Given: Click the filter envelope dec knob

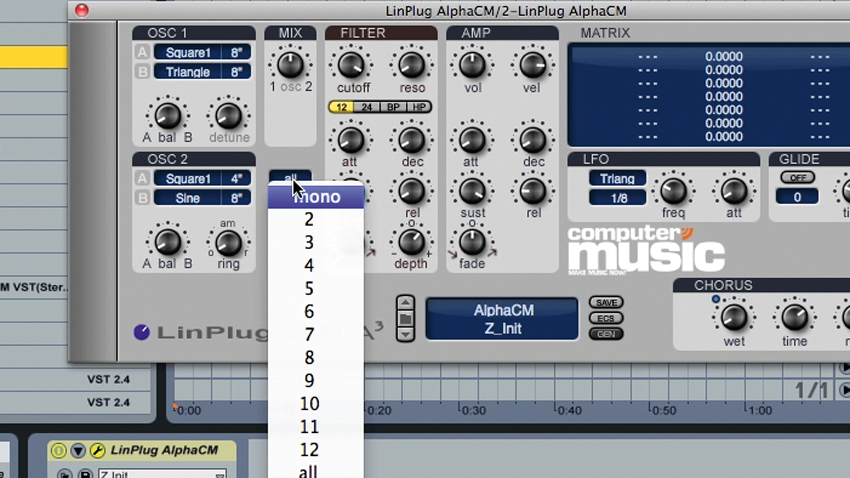Looking at the screenshot, I should pos(412,140).
